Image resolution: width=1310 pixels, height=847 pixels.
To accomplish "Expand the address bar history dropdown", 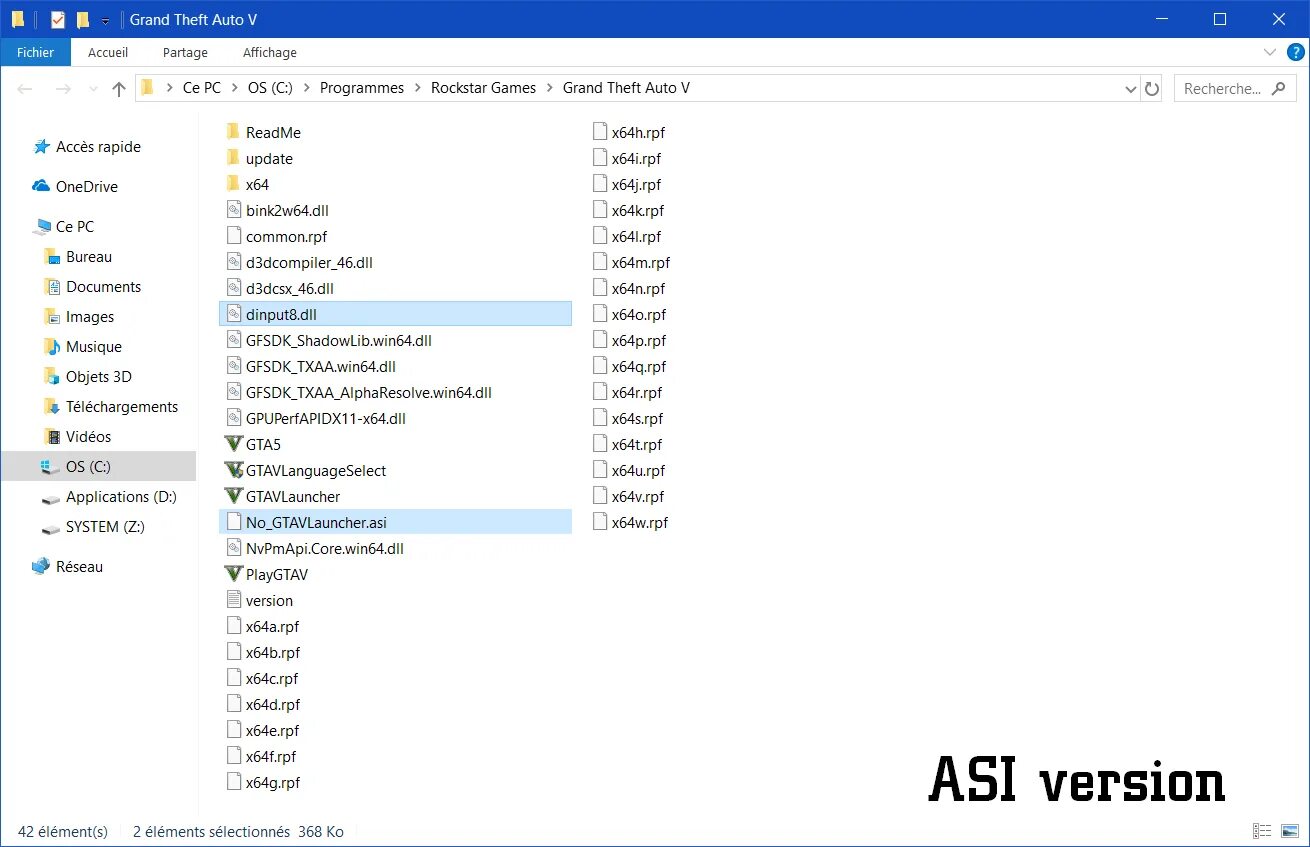I will point(1130,88).
